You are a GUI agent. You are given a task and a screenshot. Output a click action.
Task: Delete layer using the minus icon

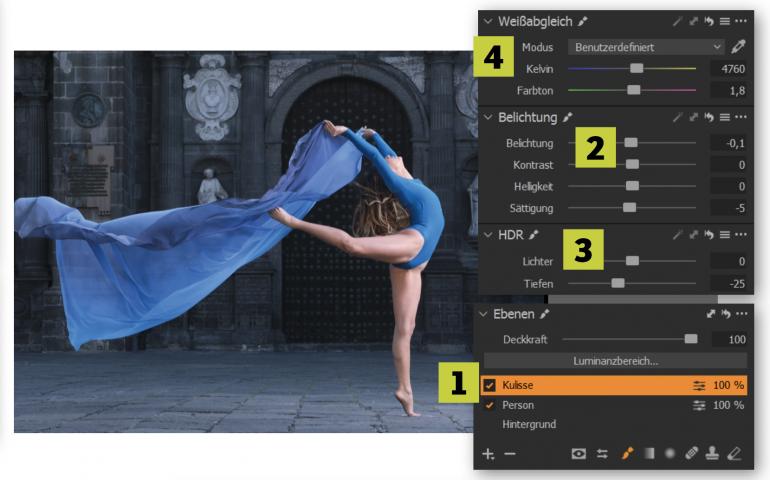coord(509,453)
